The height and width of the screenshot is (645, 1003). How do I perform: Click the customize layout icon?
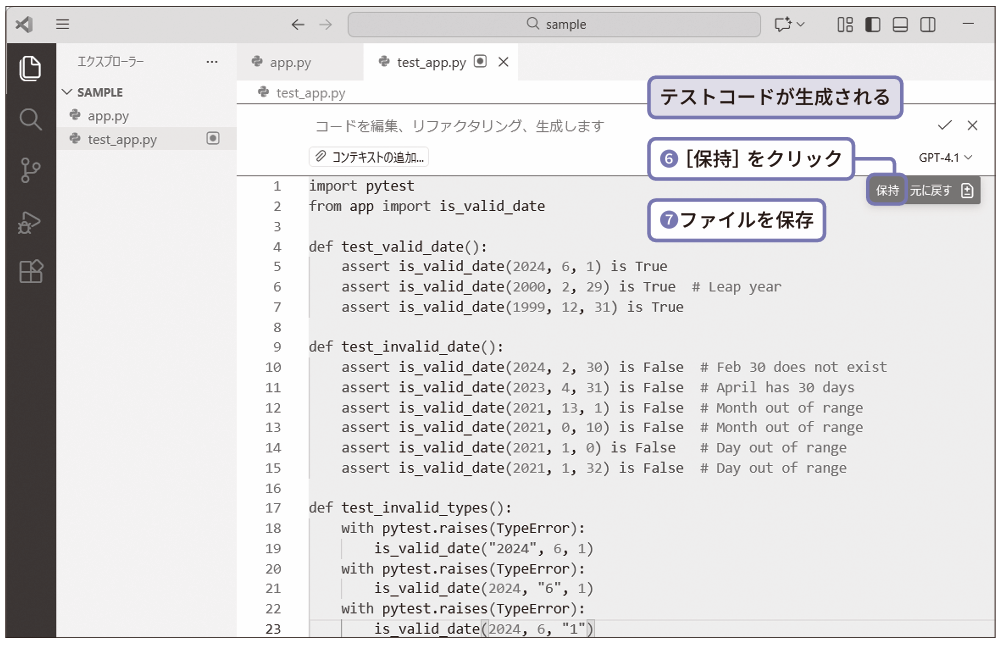(x=845, y=24)
